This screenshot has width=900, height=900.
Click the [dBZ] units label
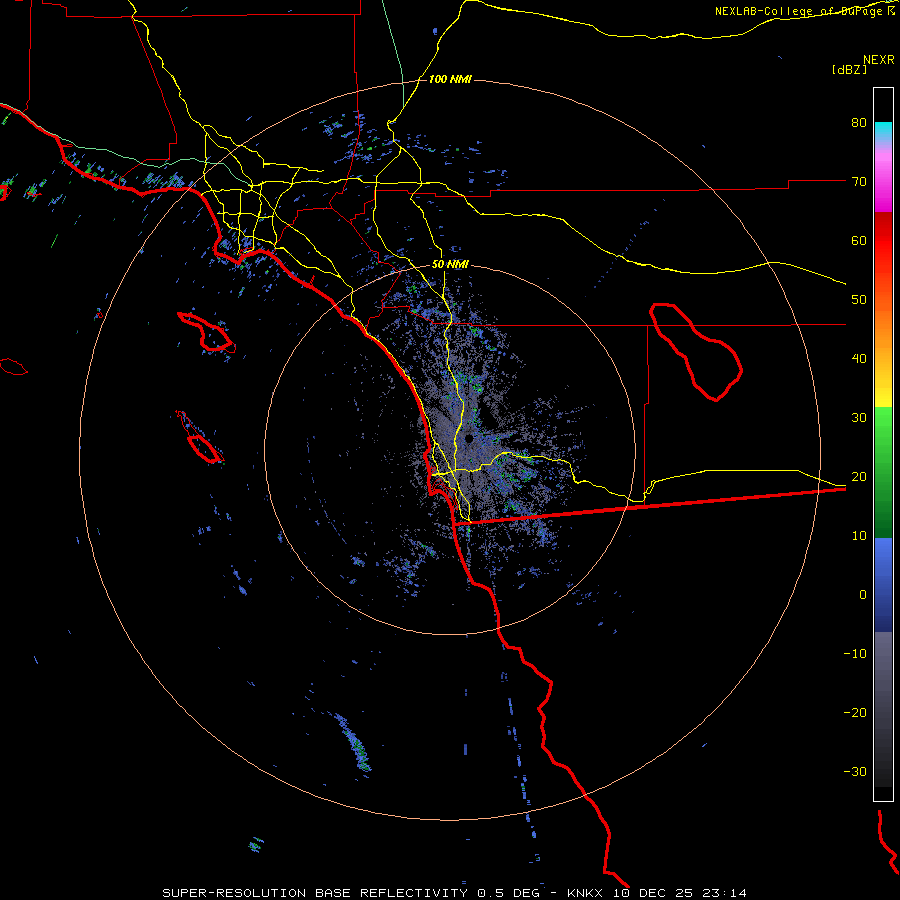849,69
